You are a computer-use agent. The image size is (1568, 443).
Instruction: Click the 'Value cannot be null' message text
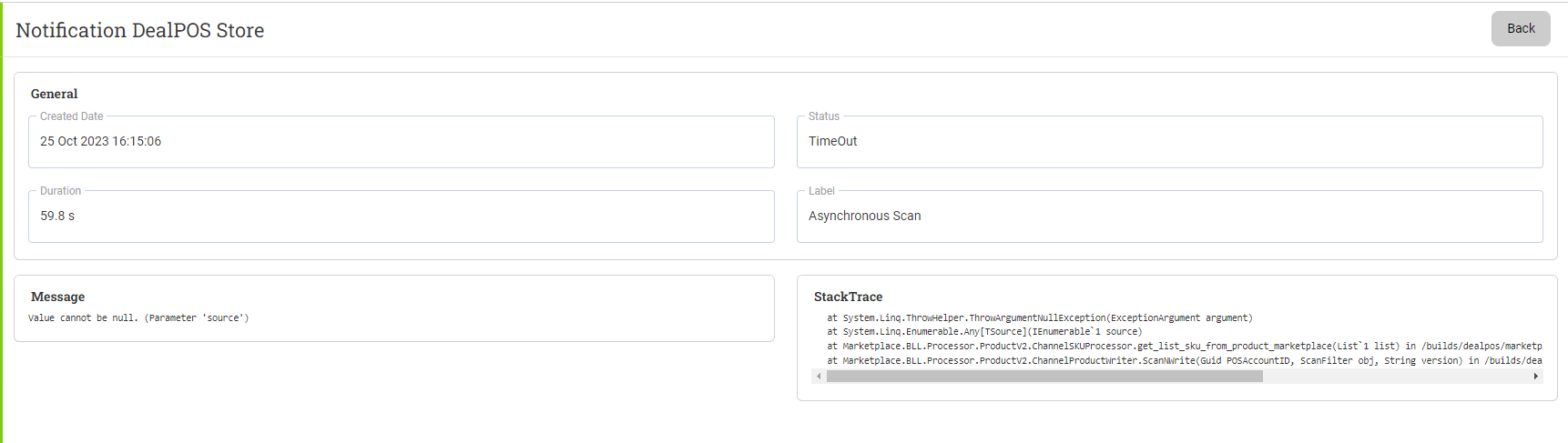pos(138,318)
